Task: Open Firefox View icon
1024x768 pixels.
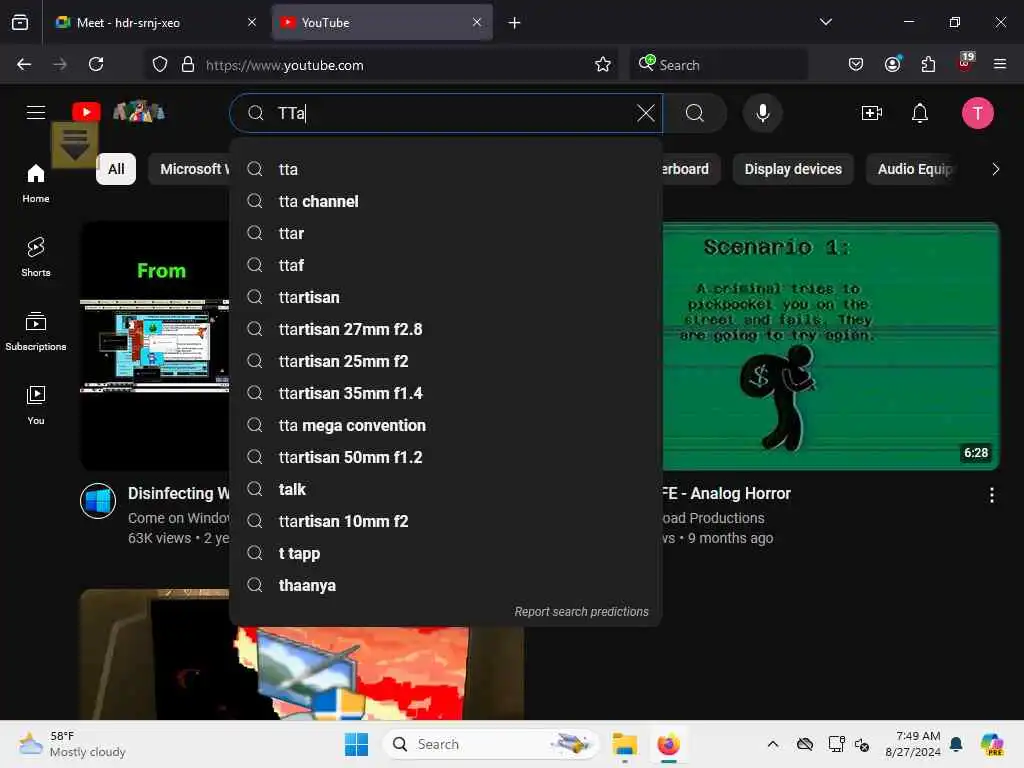Action: pyautogui.click(x=20, y=22)
